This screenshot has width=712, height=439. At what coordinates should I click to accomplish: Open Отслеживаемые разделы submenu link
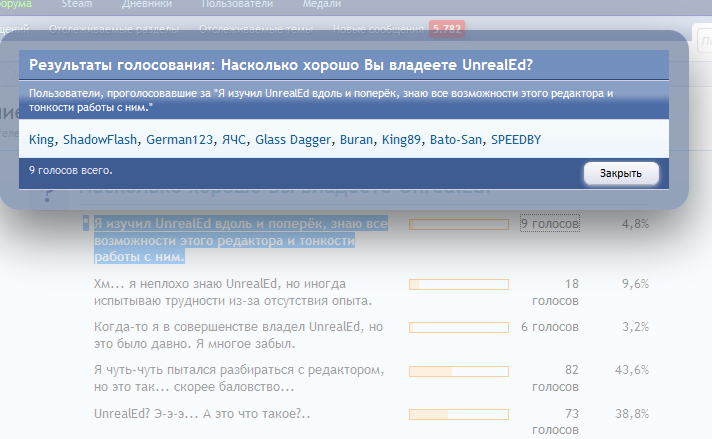coord(114,29)
